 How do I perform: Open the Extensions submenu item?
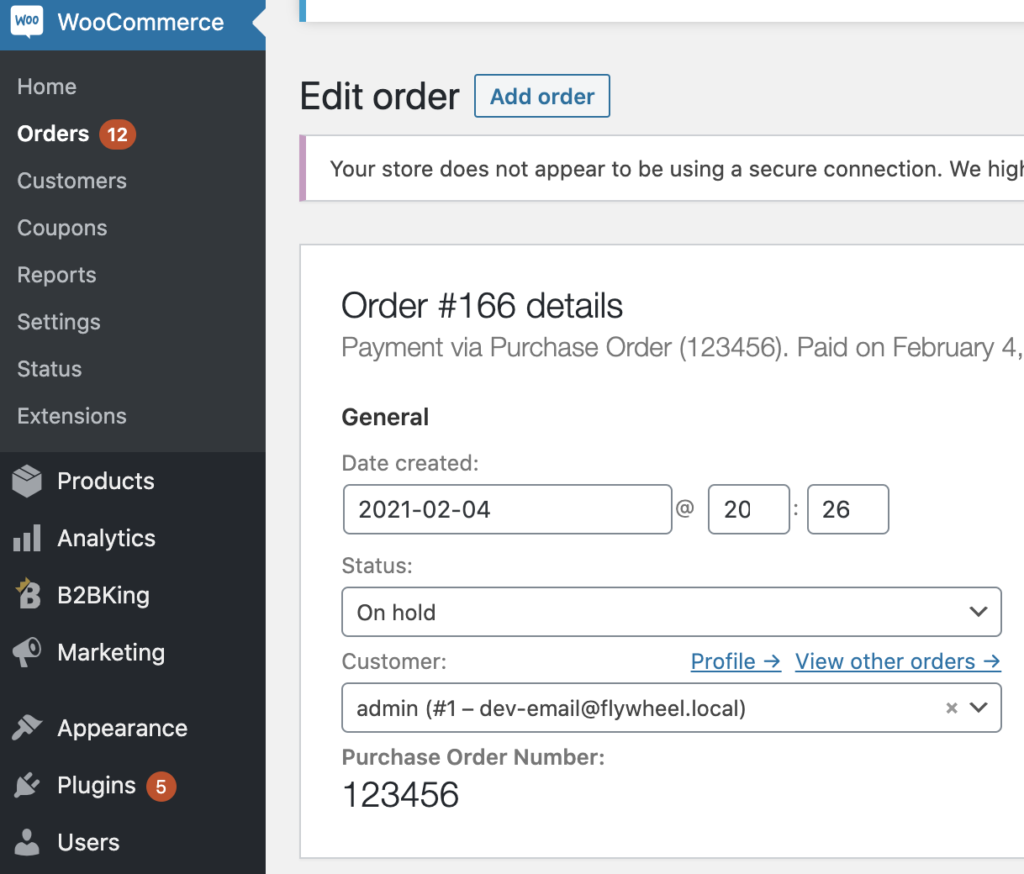pyautogui.click(x=72, y=416)
